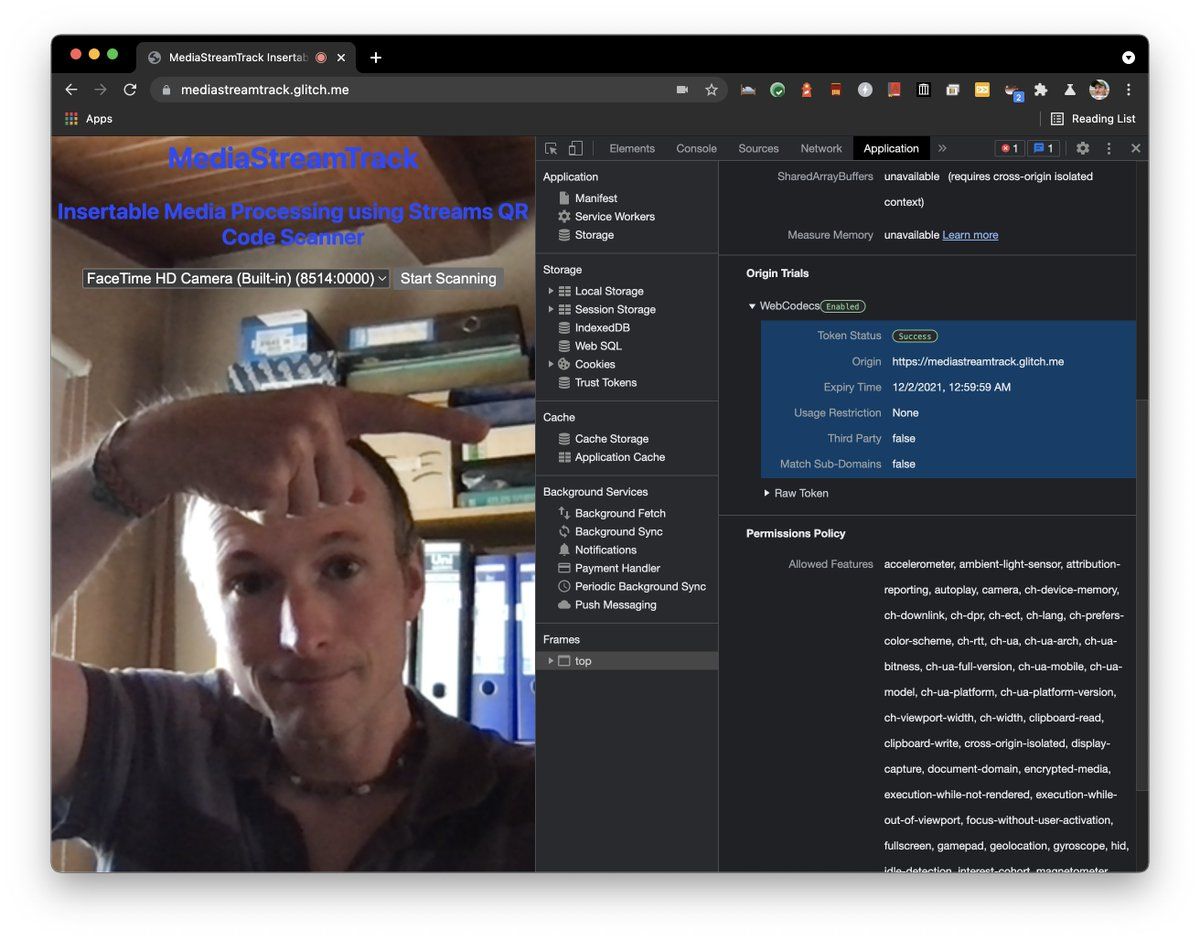Expand the Raw Token section
Screen dimensions: 1200x940
pyautogui.click(x=767, y=493)
